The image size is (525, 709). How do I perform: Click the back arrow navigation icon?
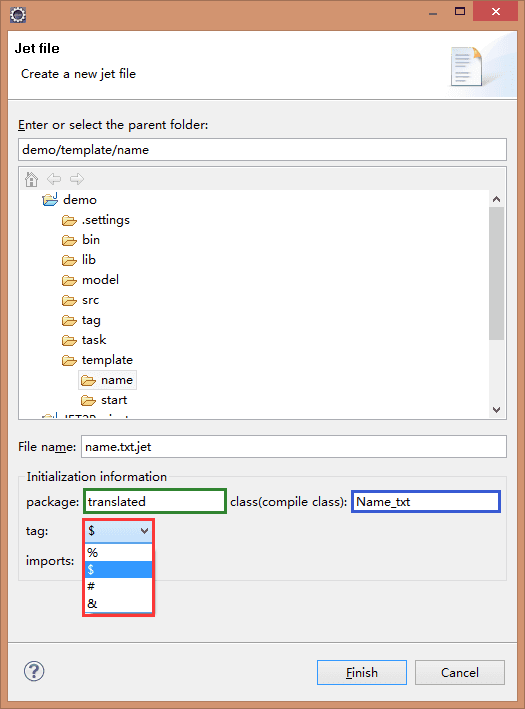click(x=54, y=179)
